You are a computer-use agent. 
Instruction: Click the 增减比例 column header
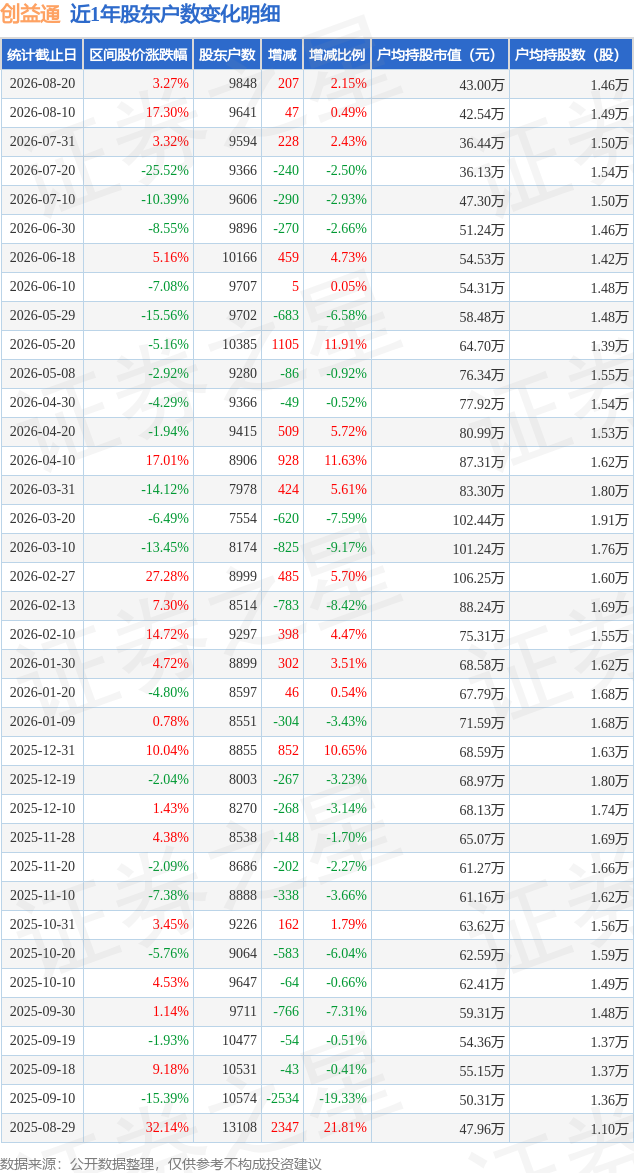pos(338,55)
